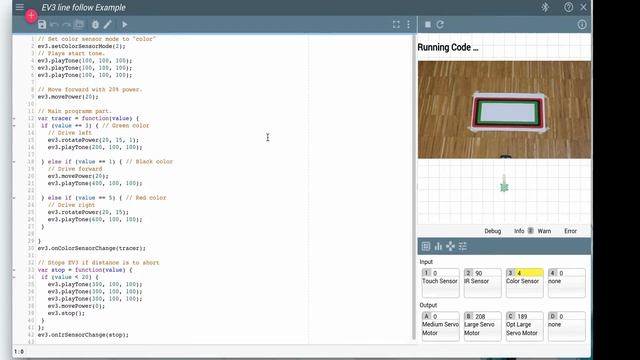640x360 pixels.
Task: Toggle the Warn log filter
Action: (544, 231)
